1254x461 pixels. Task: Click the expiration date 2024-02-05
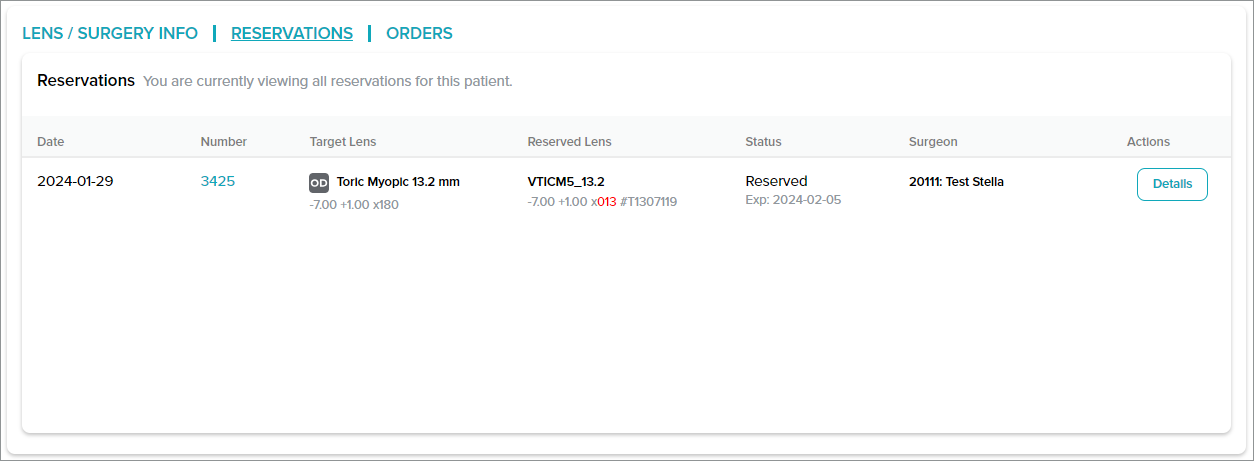pos(807,200)
